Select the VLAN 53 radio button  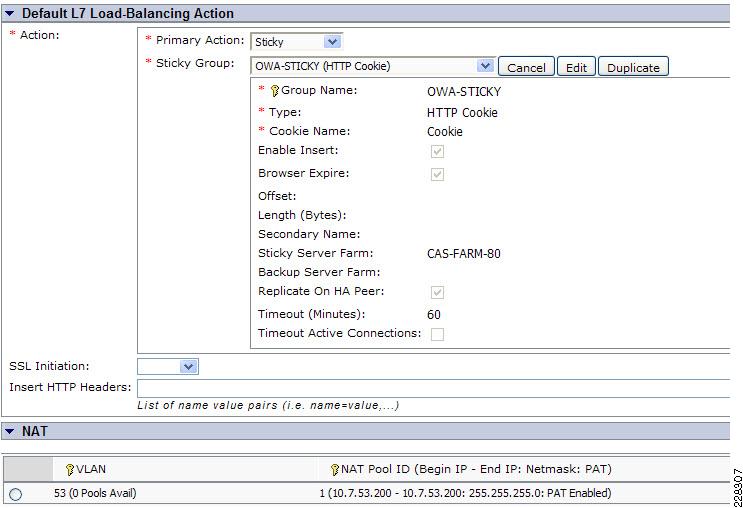(15, 494)
